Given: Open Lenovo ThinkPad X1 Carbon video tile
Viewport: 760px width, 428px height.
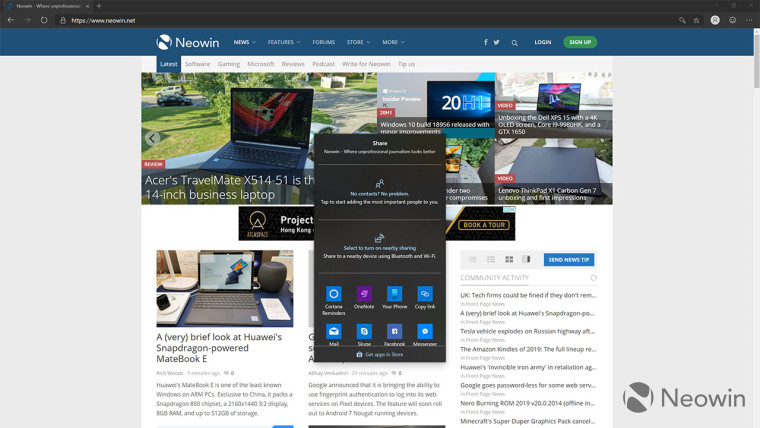Looking at the screenshot, I should (554, 171).
